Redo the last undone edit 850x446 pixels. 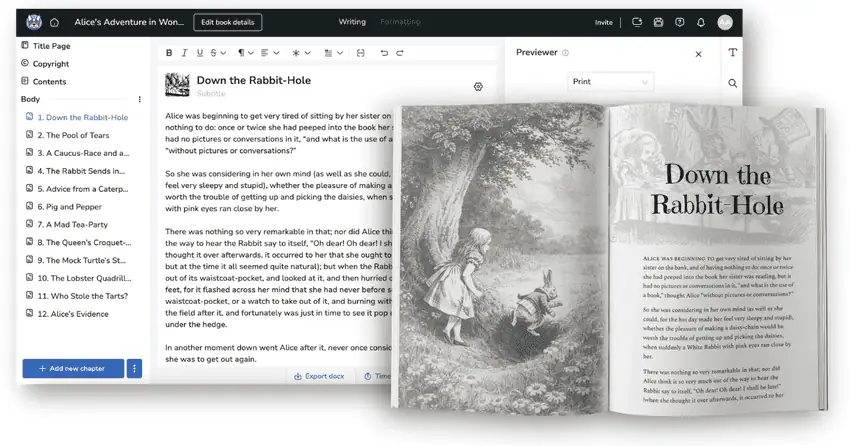[x=400, y=53]
